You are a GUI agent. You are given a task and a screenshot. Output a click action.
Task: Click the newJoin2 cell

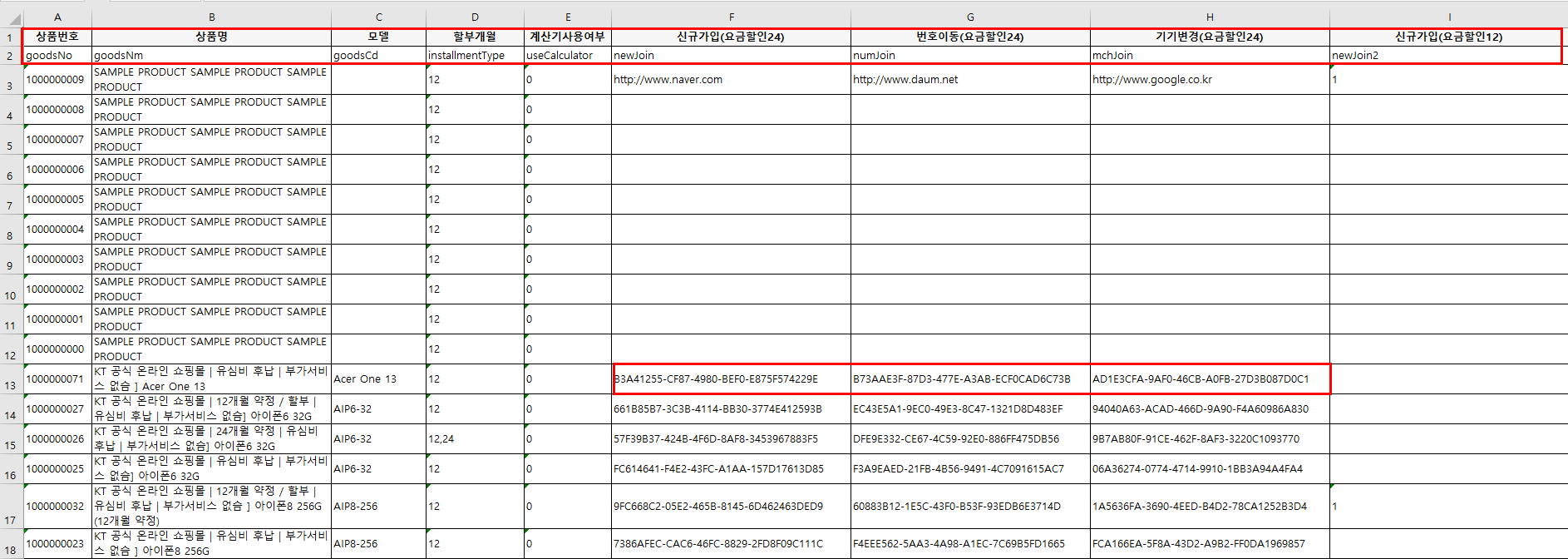[1448, 56]
